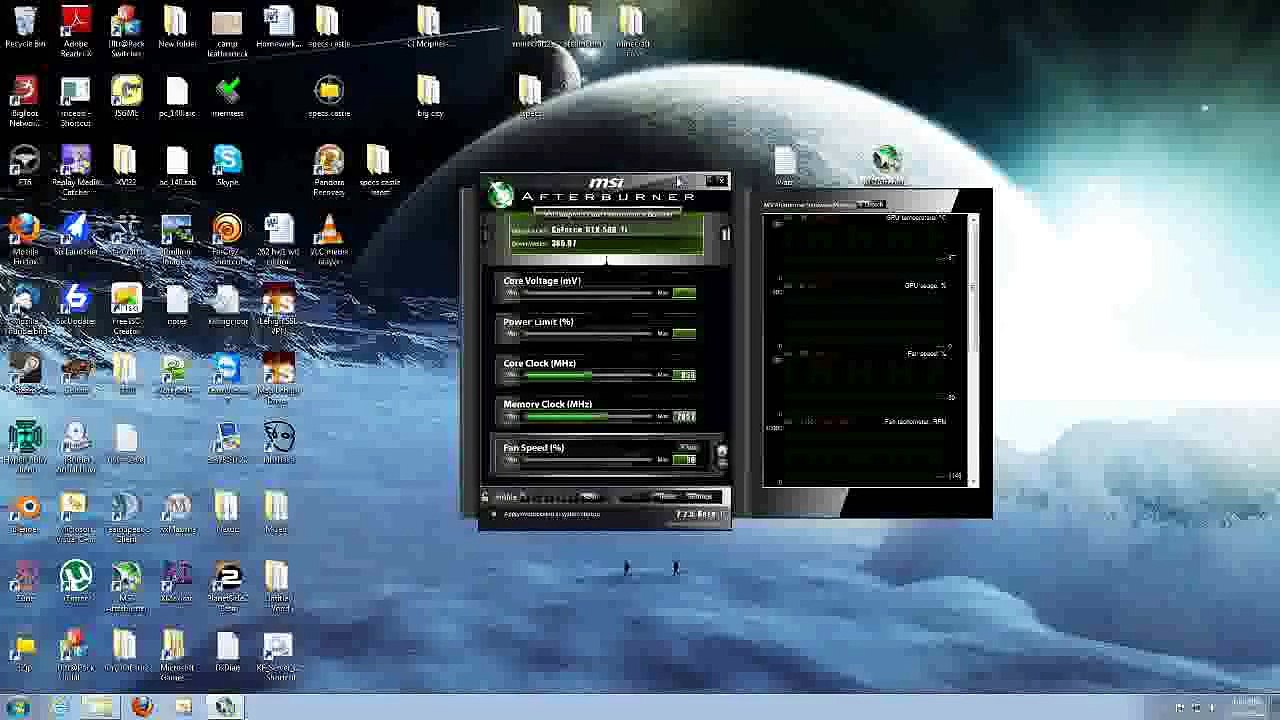Adjust the Core Voltage (mV) slider
The height and width of the screenshot is (720, 1280).
[x=589, y=293]
